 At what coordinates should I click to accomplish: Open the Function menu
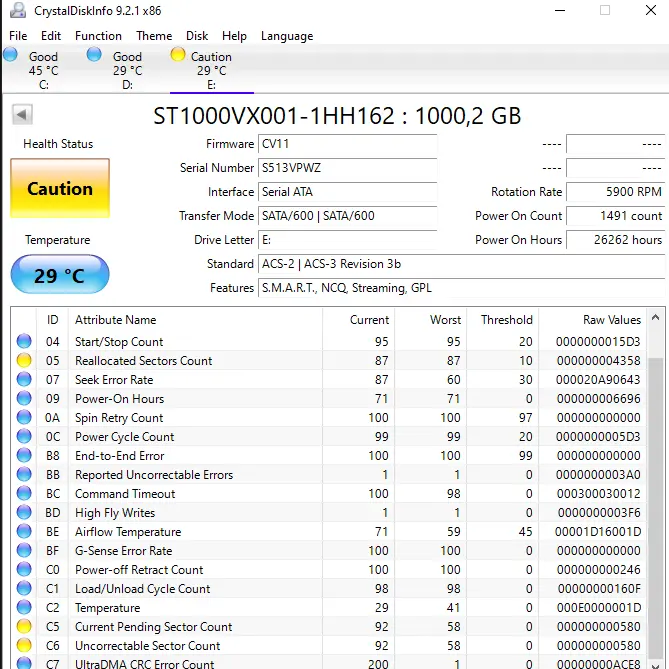[x=98, y=36]
